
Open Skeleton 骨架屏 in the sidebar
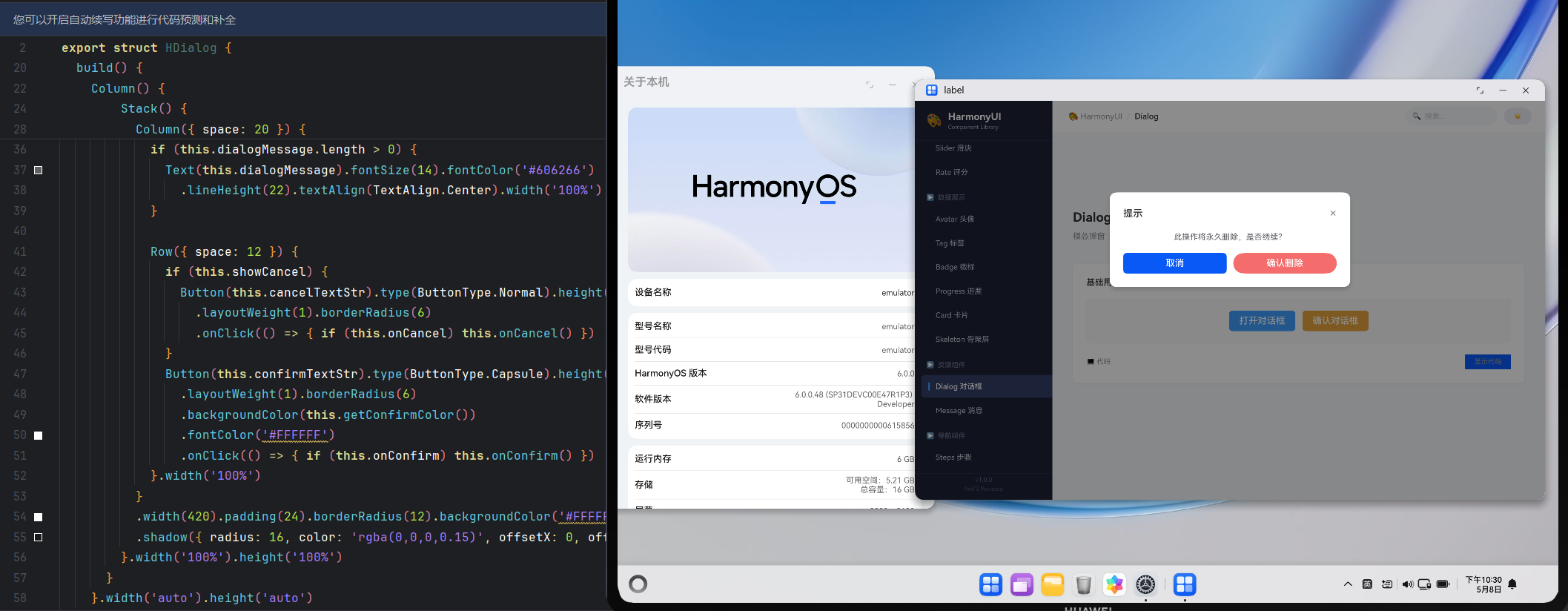pyautogui.click(x=986, y=340)
